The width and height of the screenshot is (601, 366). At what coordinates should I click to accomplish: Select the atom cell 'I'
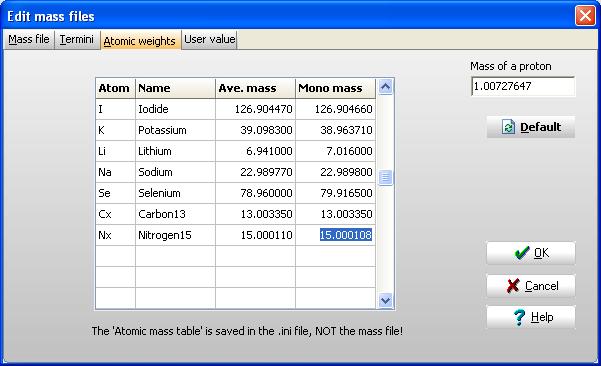click(115, 109)
